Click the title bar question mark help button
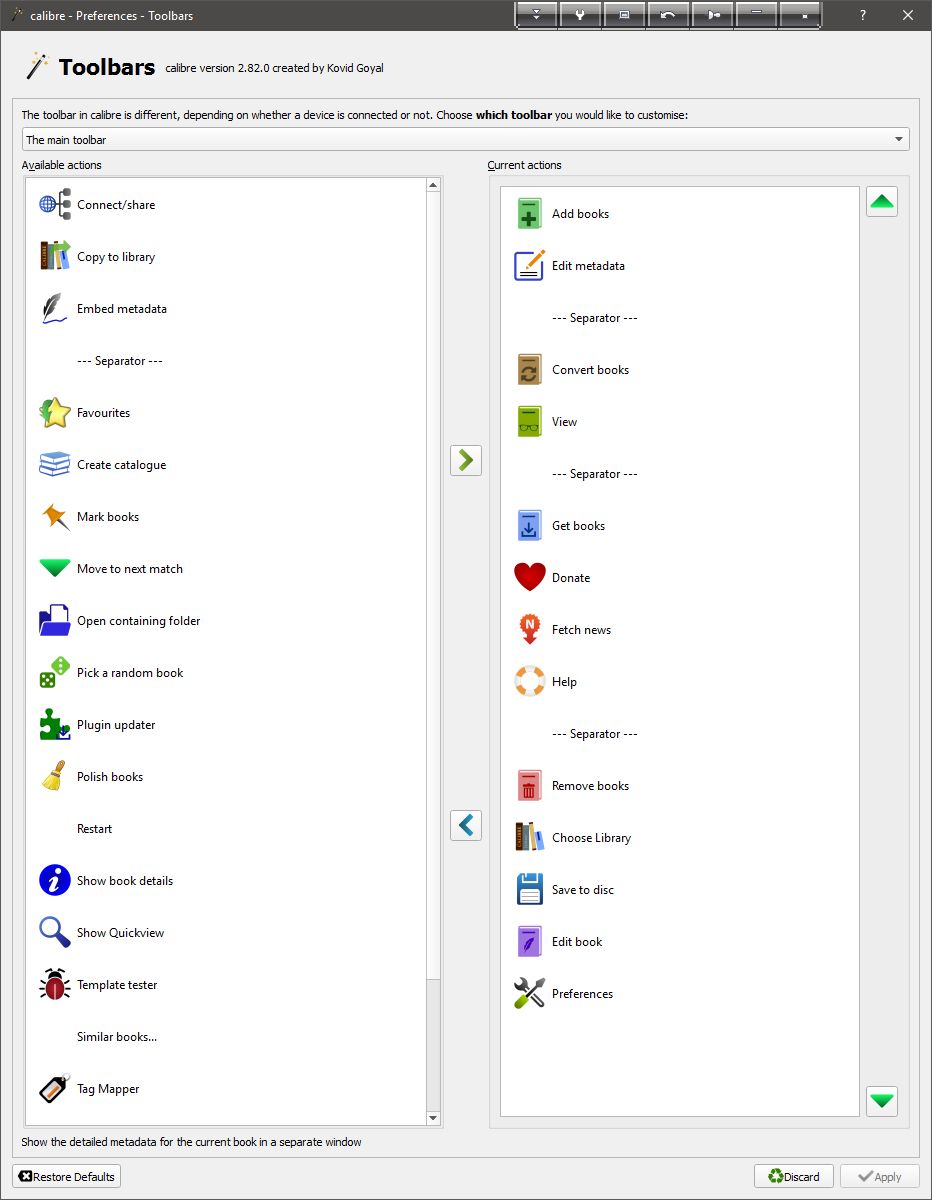This screenshot has height=1200, width=932. point(863,15)
